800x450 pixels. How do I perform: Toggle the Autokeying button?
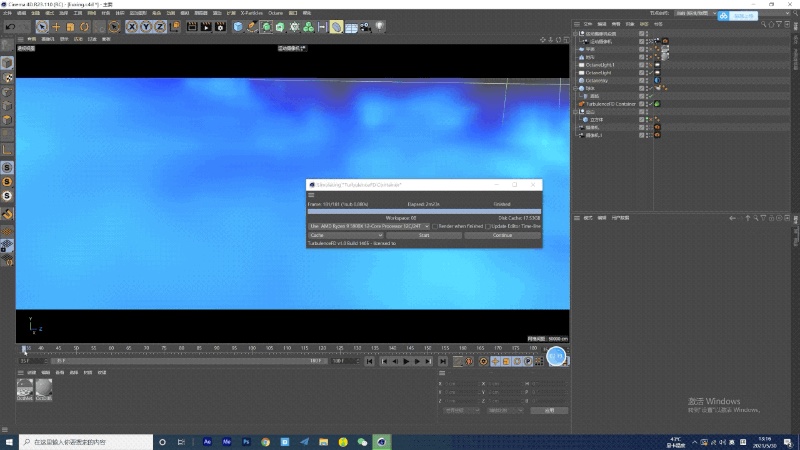(469, 361)
